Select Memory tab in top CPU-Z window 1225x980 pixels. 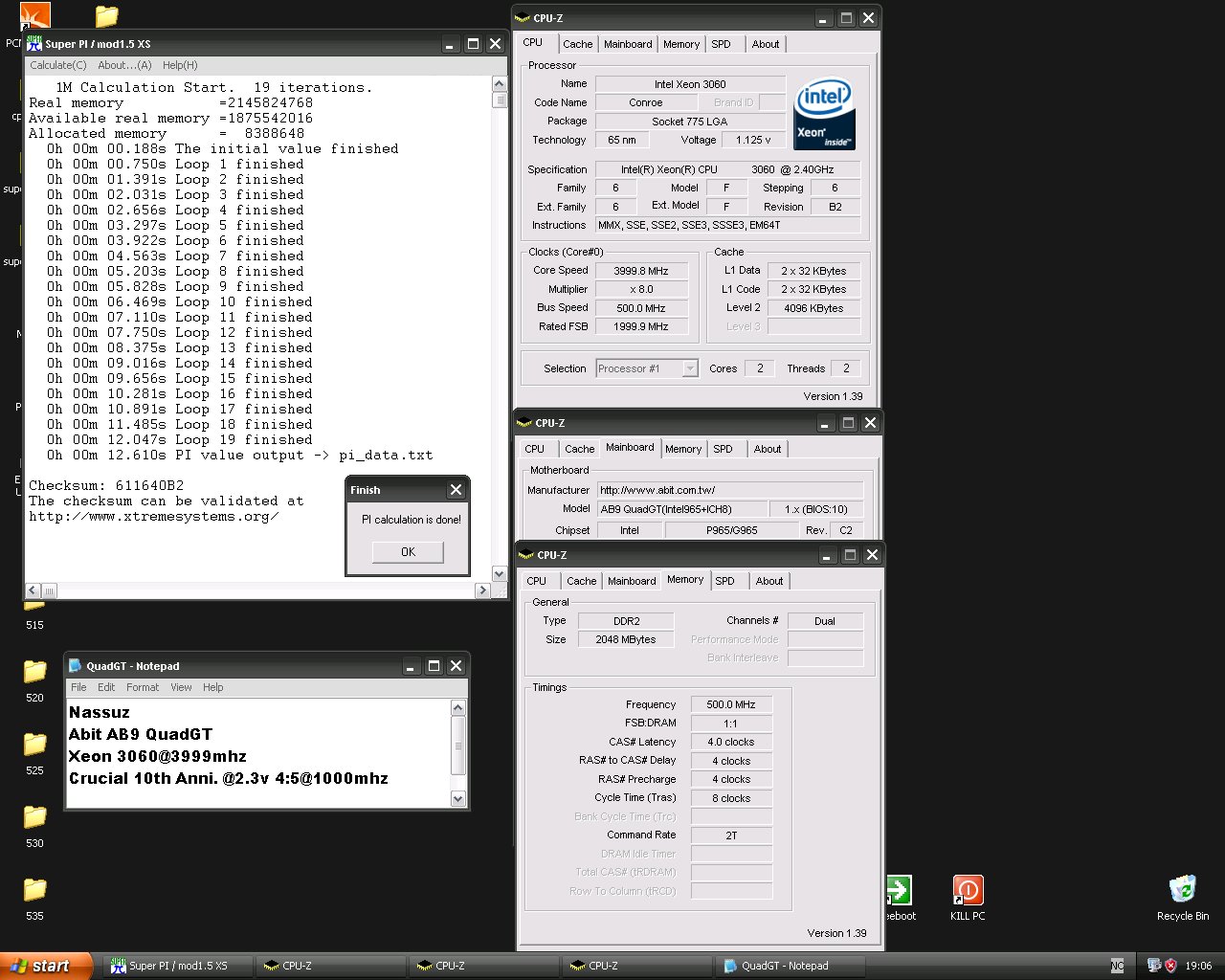point(681,44)
